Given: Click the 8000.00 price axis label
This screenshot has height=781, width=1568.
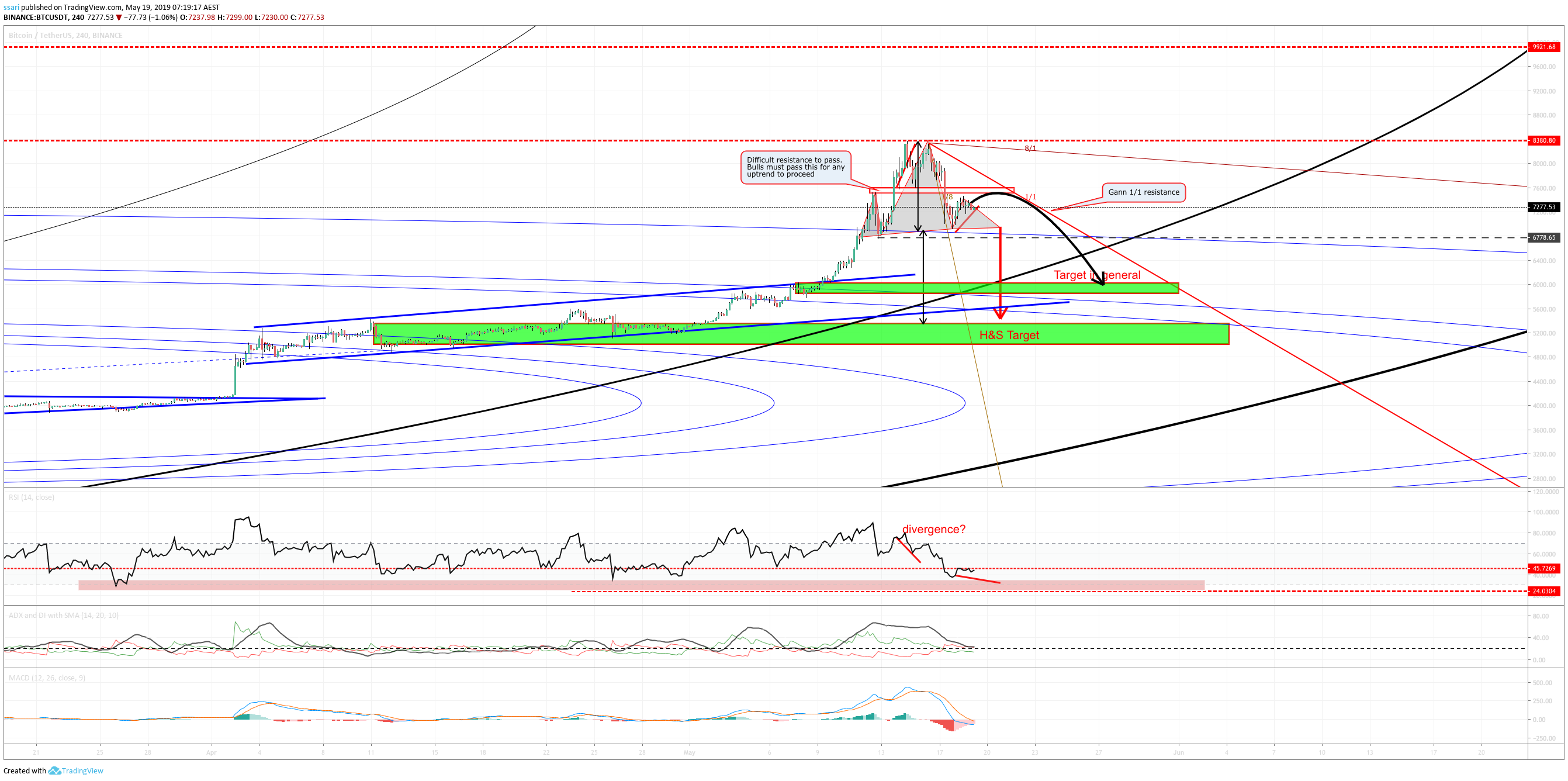Looking at the screenshot, I should click(x=1544, y=164).
